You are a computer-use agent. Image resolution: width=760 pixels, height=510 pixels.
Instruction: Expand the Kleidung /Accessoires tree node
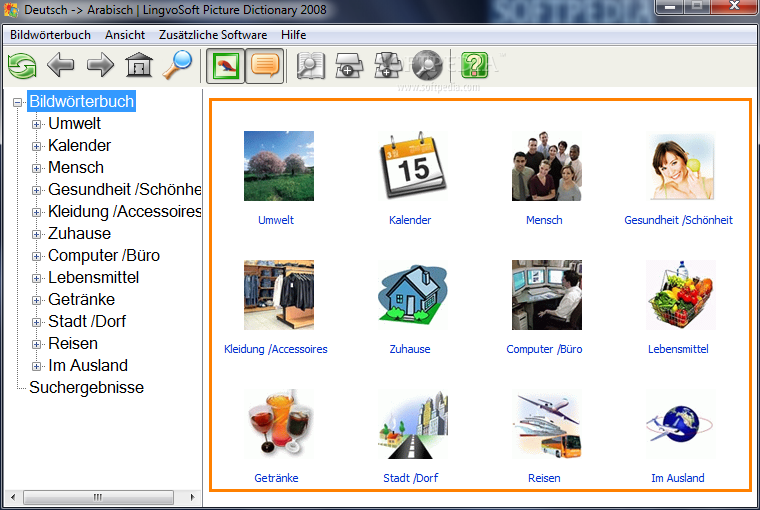tap(36, 212)
